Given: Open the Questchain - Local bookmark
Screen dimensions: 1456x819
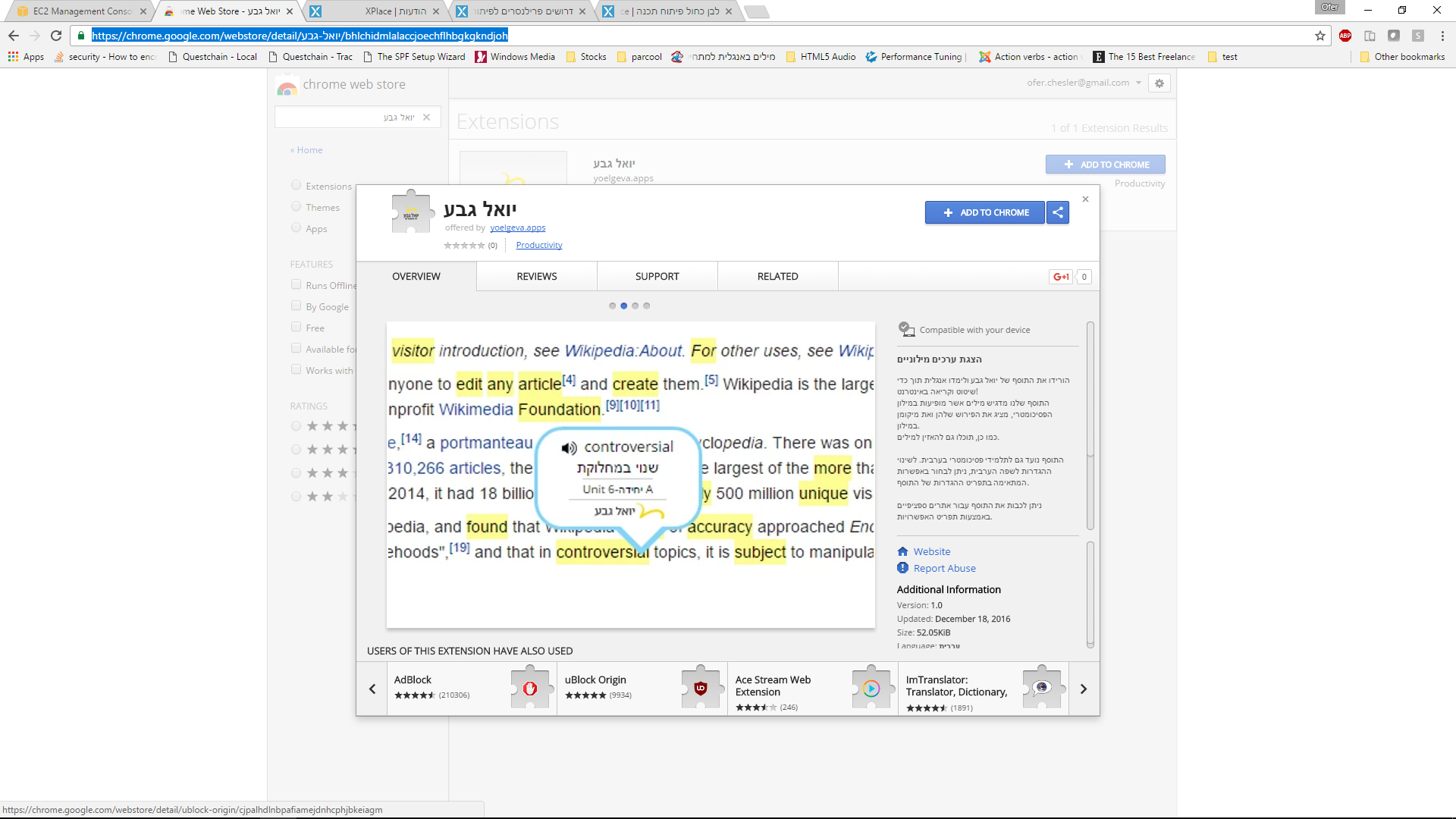Looking at the screenshot, I should click(x=213, y=57).
